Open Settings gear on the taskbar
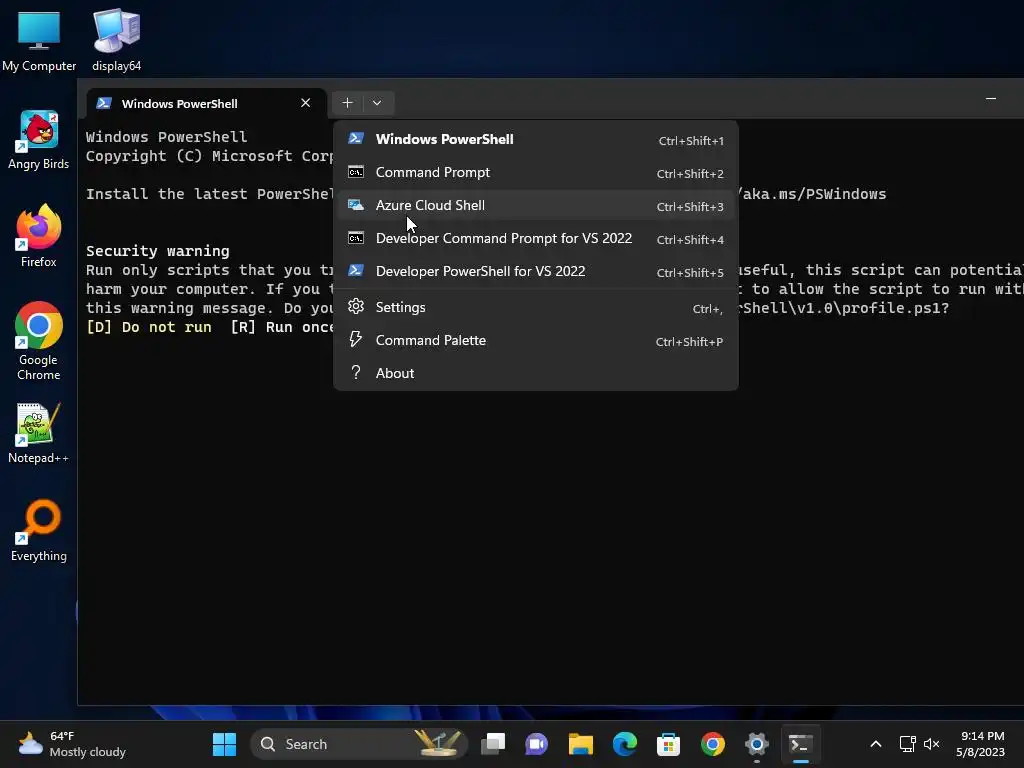 757,744
